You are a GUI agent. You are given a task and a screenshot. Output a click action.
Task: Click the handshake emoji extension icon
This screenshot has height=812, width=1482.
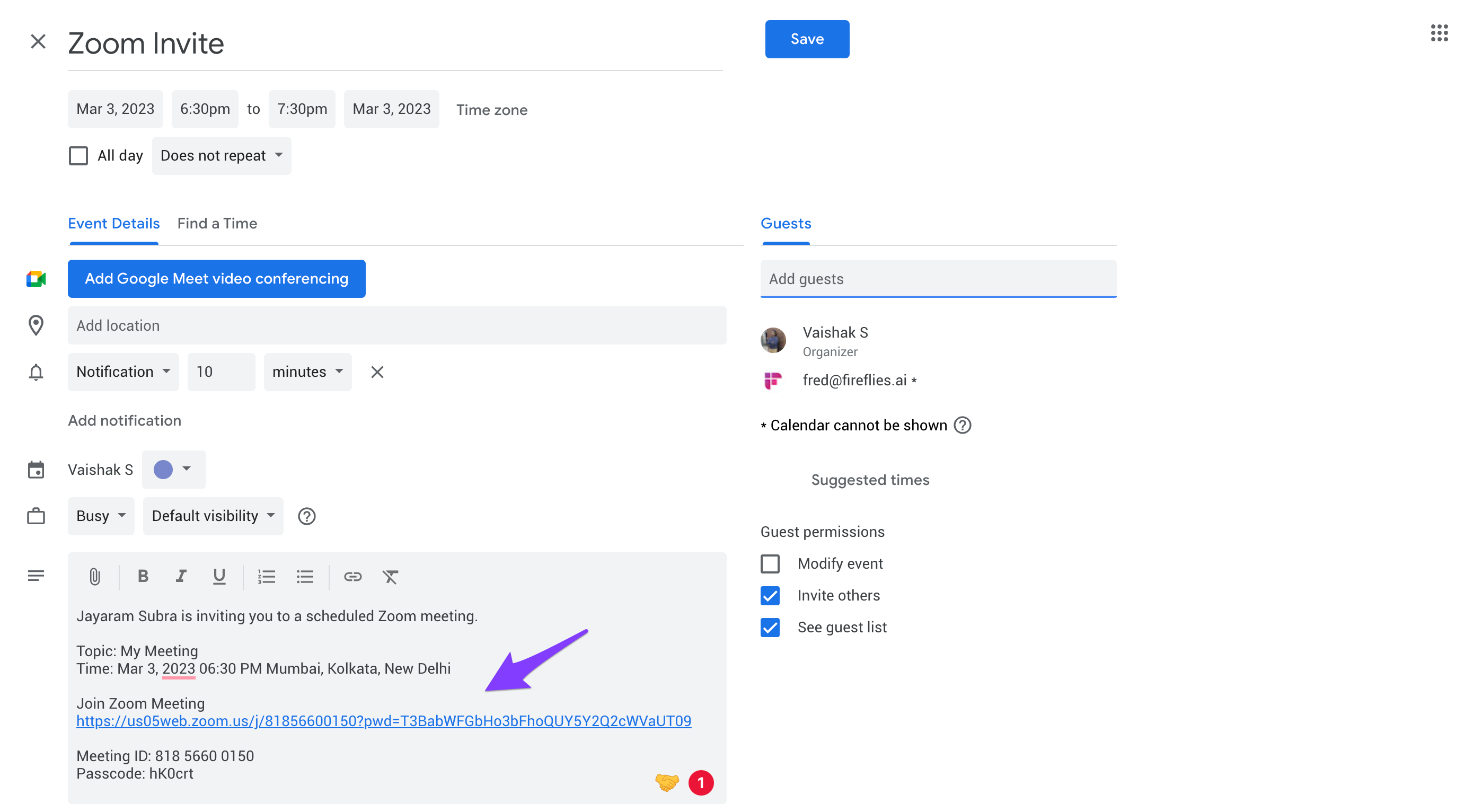pyautogui.click(x=667, y=782)
